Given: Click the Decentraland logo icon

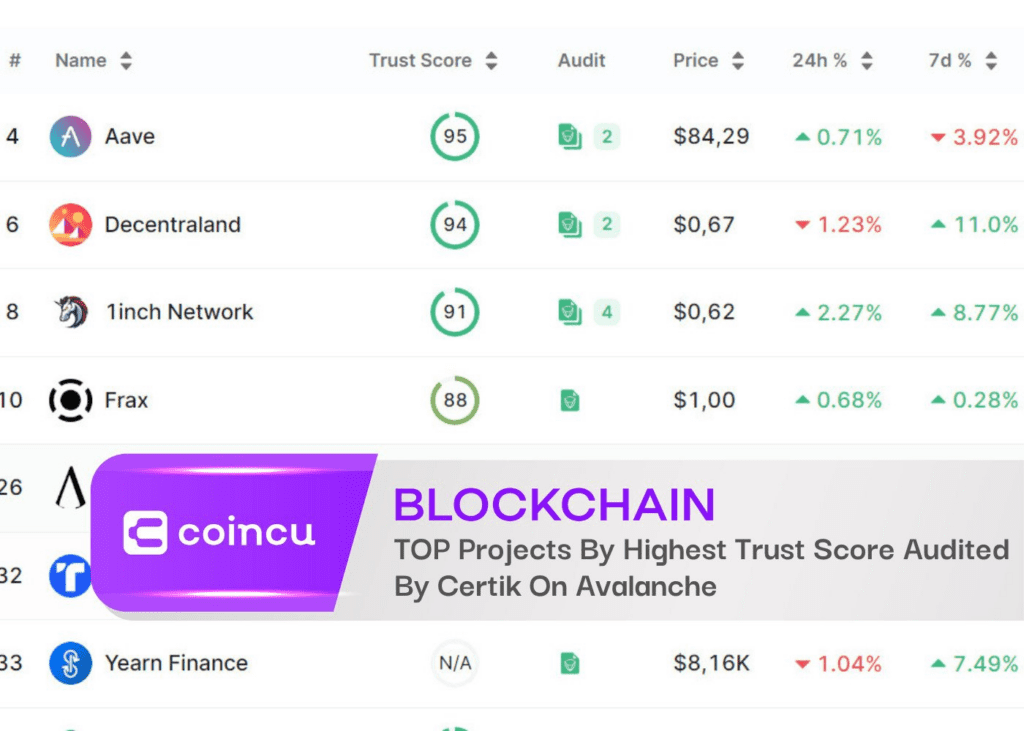Looking at the screenshot, I should [x=70, y=225].
